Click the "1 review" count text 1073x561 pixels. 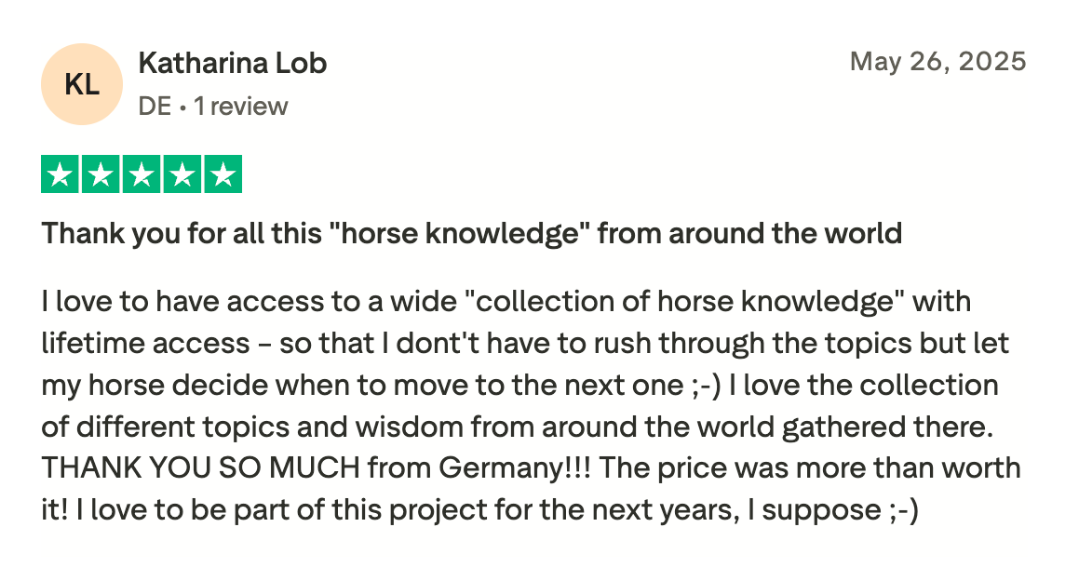click(x=240, y=106)
